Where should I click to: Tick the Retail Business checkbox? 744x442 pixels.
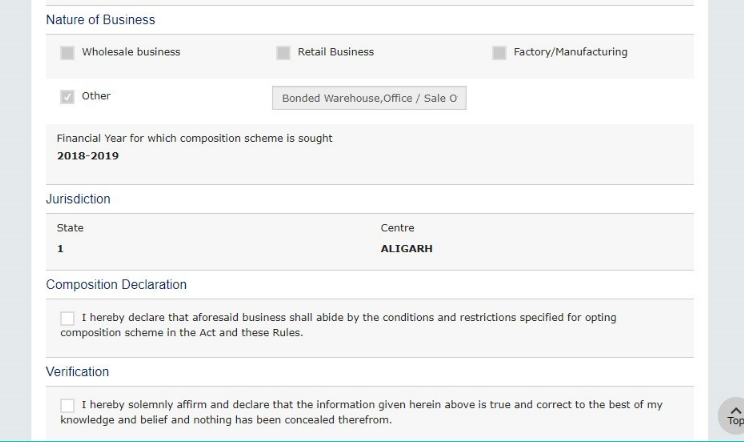(283, 53)
